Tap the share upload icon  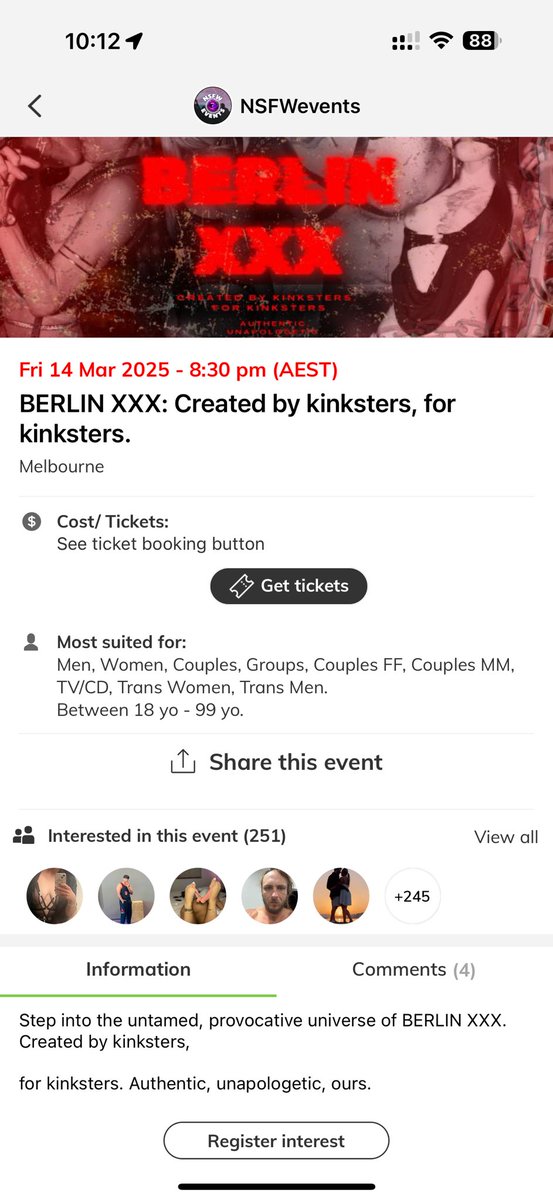tap(182, 762)
